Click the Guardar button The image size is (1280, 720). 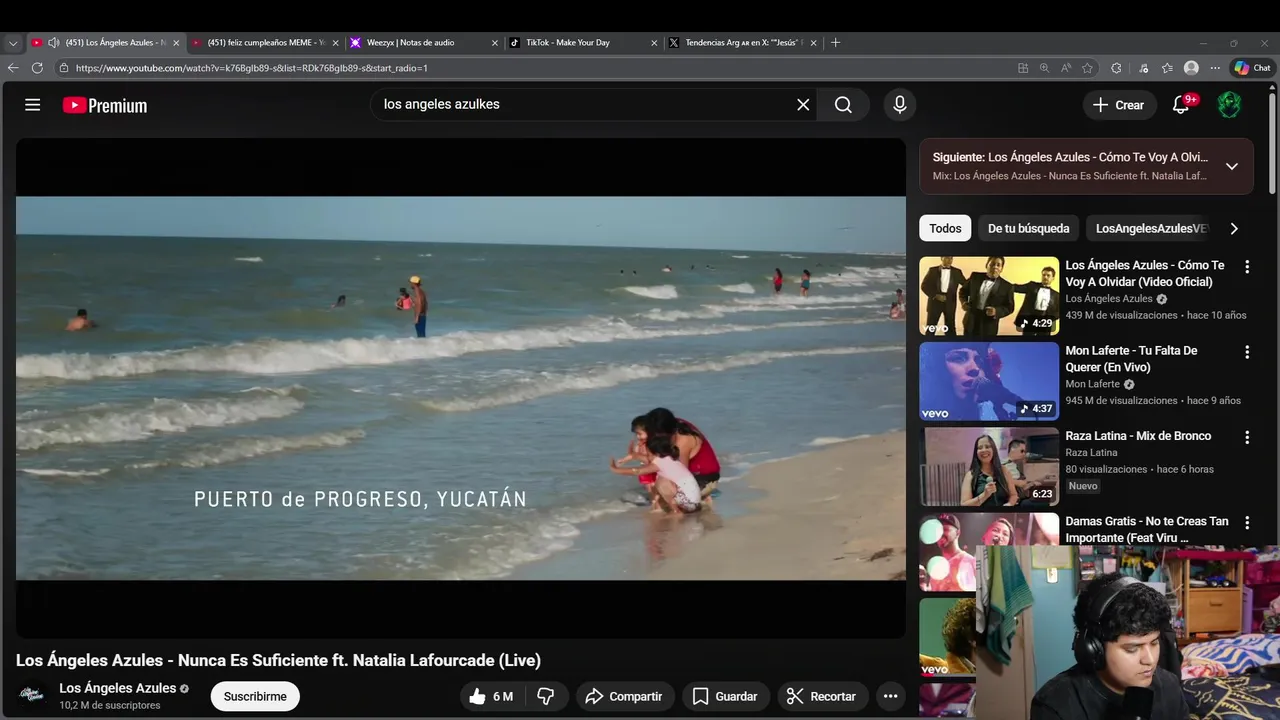(725, 696)
